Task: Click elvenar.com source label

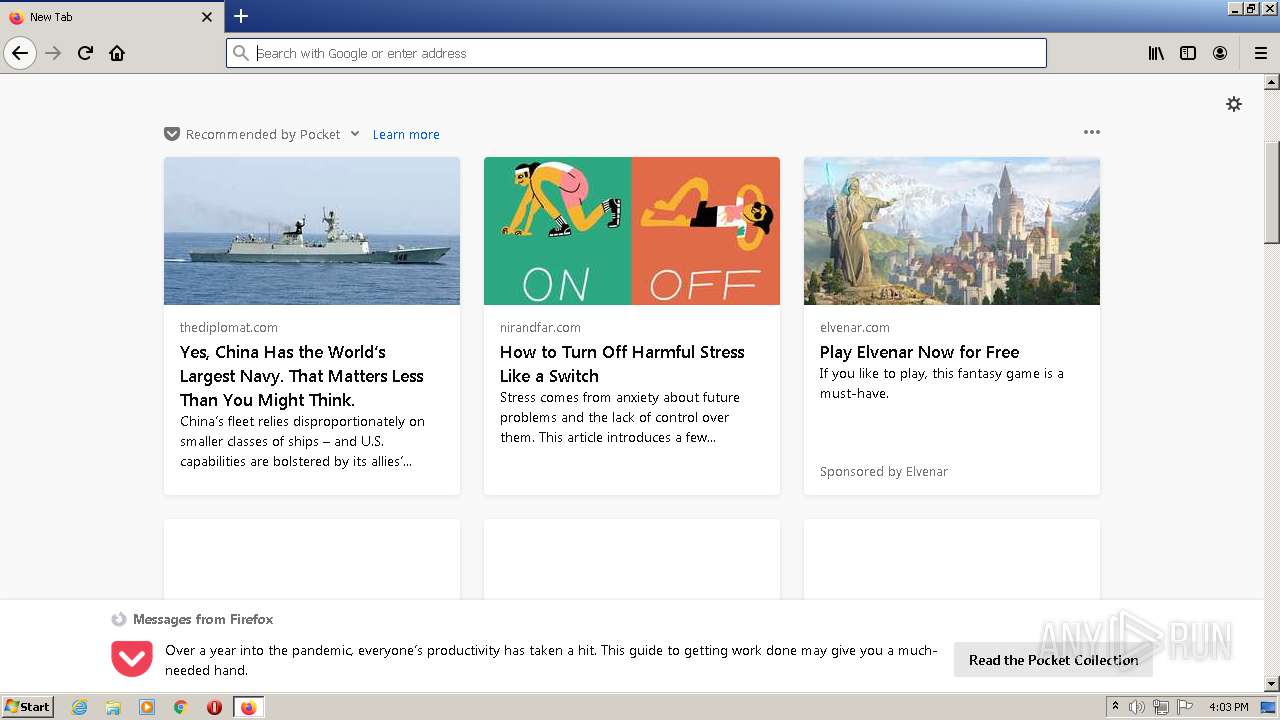Action: point(855,327)
